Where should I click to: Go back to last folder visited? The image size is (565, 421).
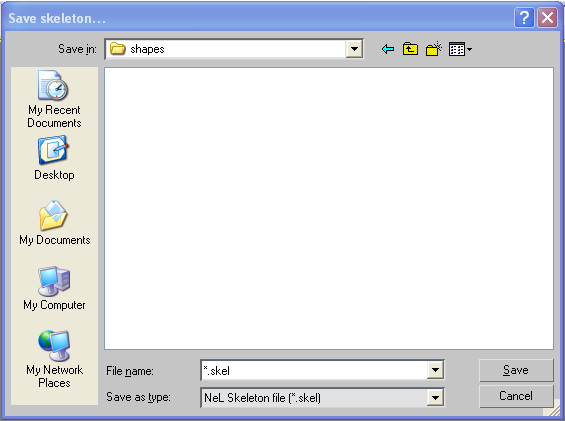[388, 49]
